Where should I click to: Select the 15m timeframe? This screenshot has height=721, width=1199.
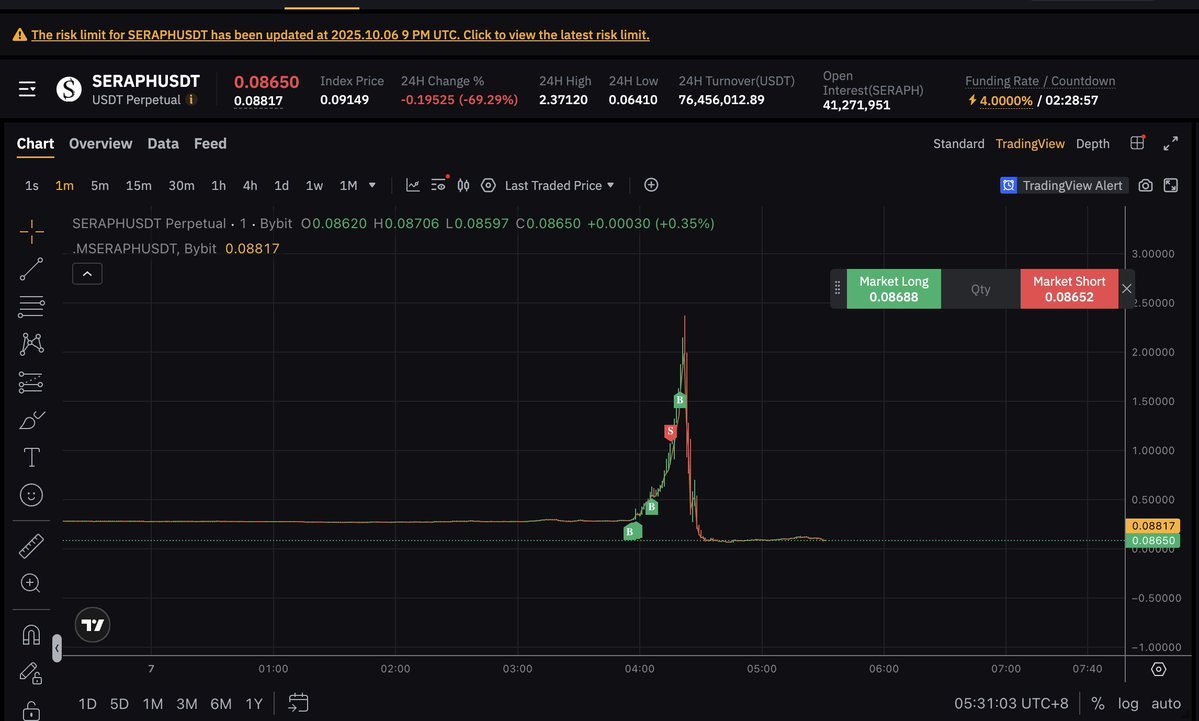138,185
